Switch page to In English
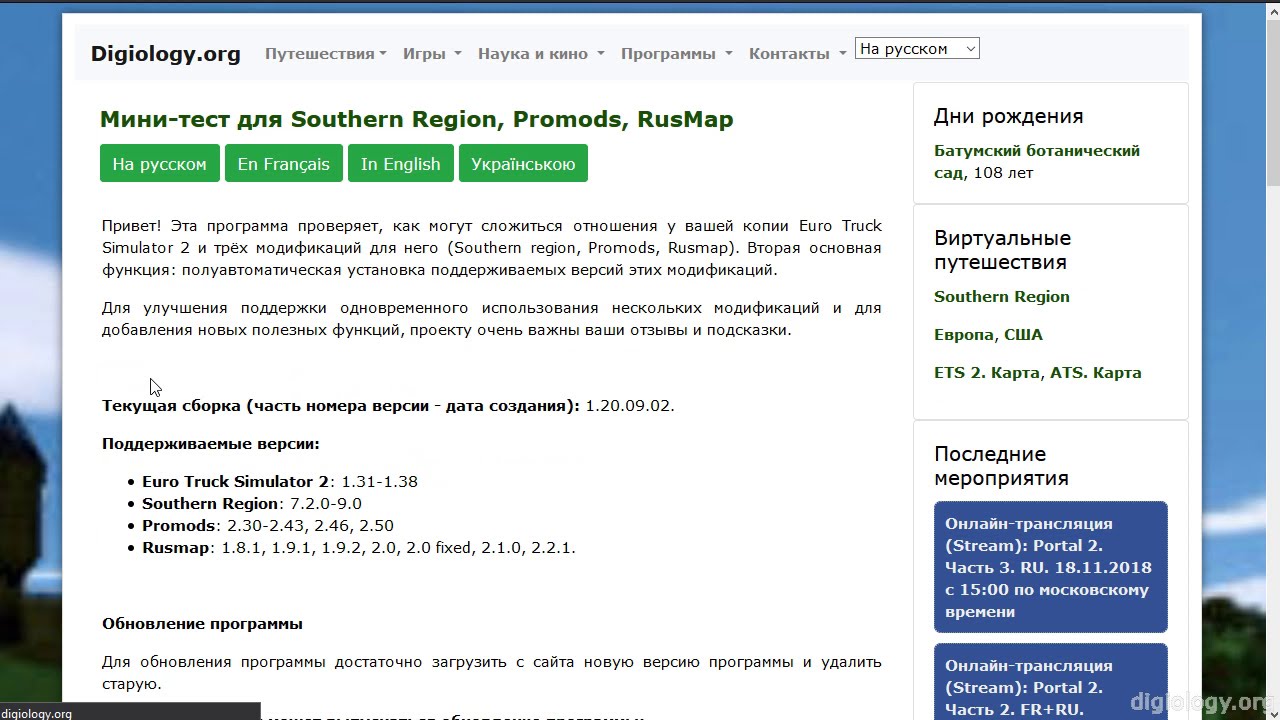The image size is (1280, 720). [401, 164]
